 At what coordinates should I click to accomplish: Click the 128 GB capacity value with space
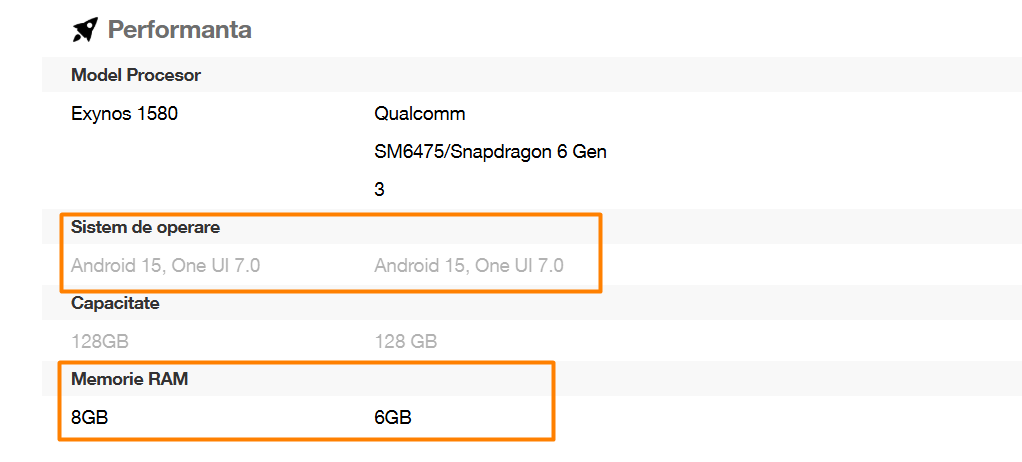pos(405,341)
